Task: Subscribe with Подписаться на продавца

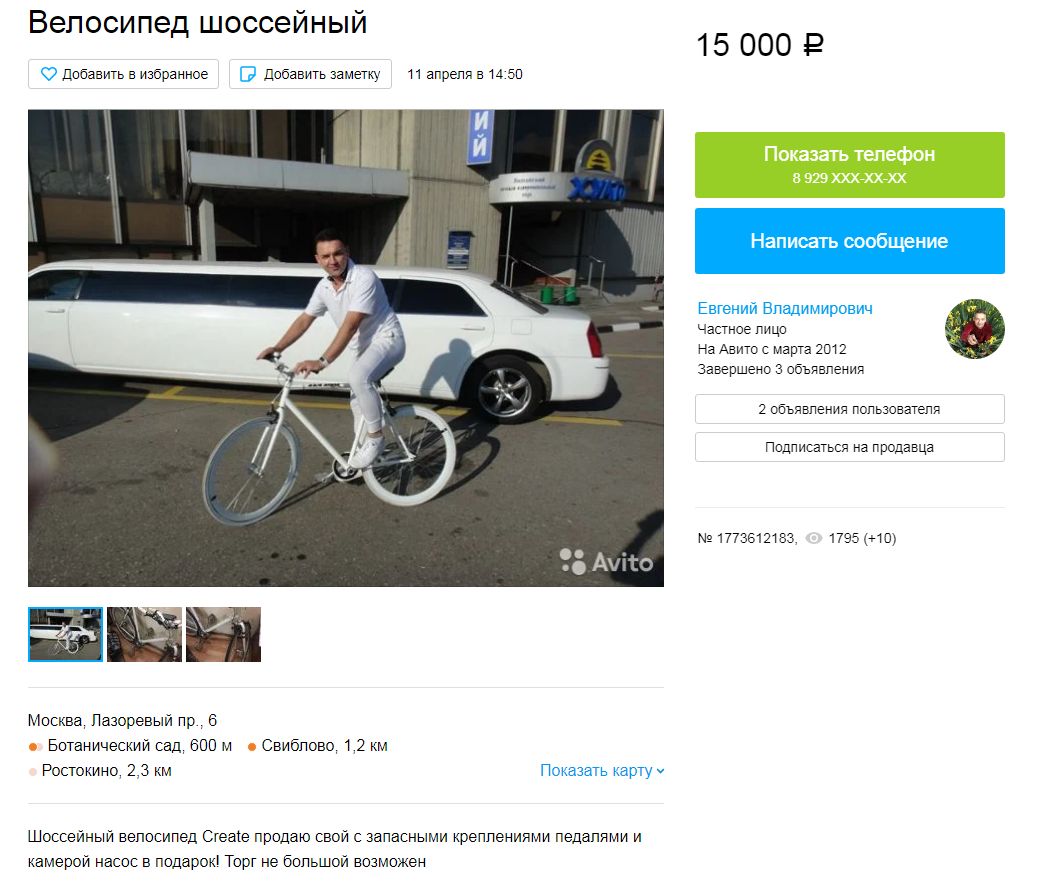Action: (849, 447)
